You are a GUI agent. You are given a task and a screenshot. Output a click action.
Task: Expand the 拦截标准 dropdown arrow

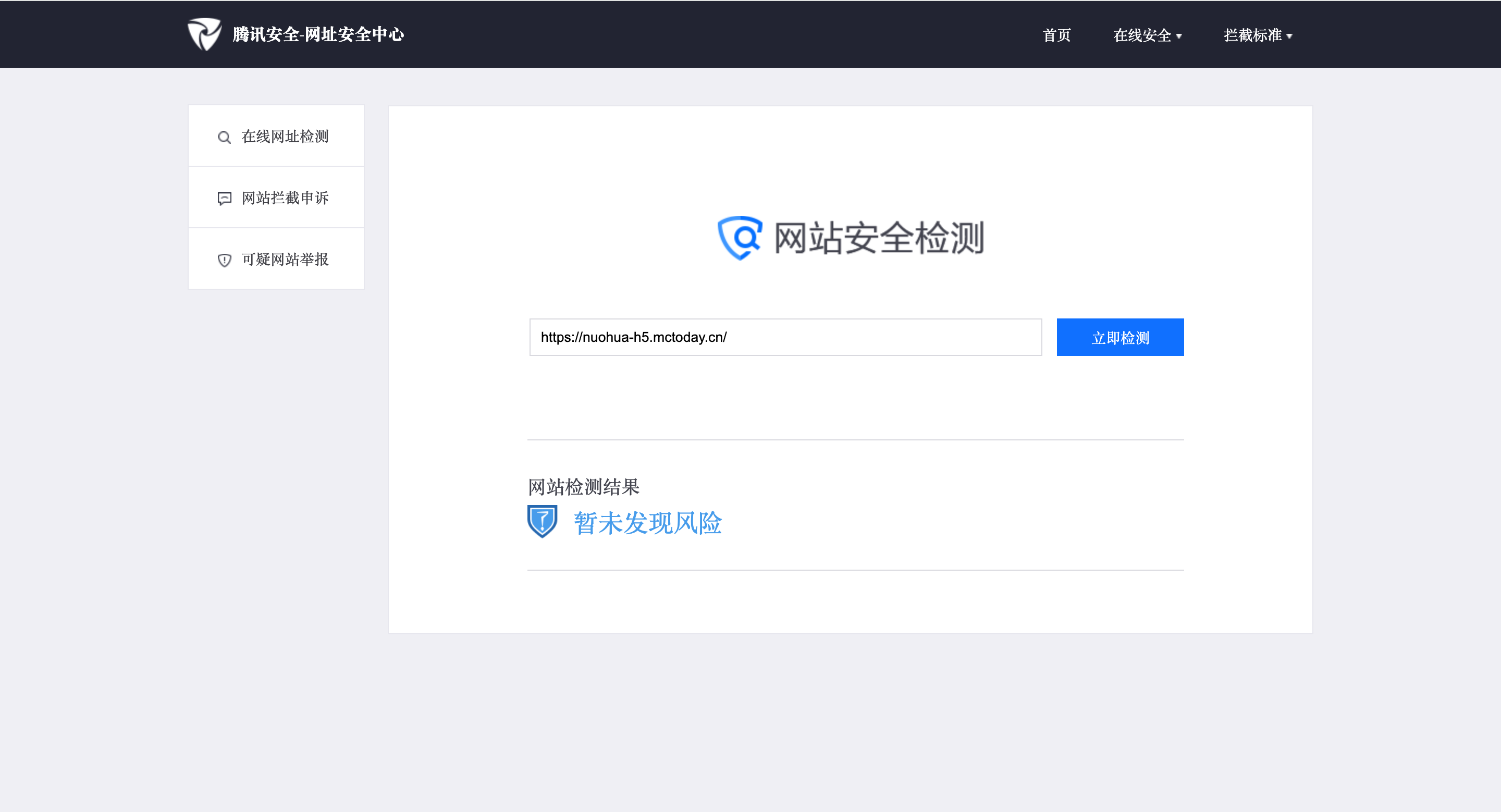pos(1289,36)
